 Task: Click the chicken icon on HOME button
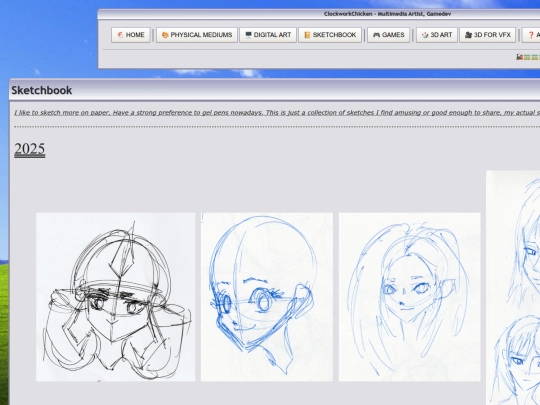[120, 35]
